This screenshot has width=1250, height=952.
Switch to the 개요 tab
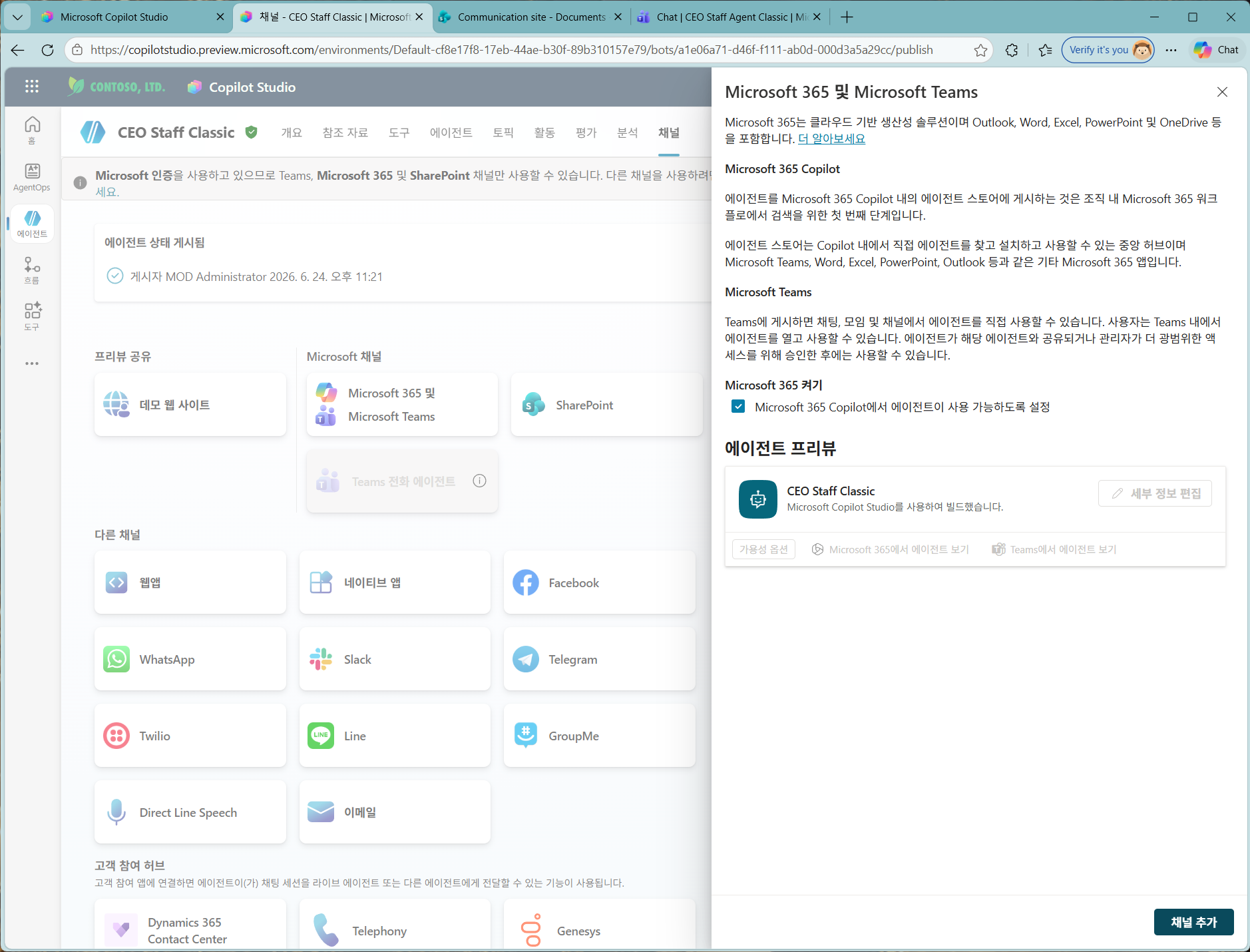point(292,132)
